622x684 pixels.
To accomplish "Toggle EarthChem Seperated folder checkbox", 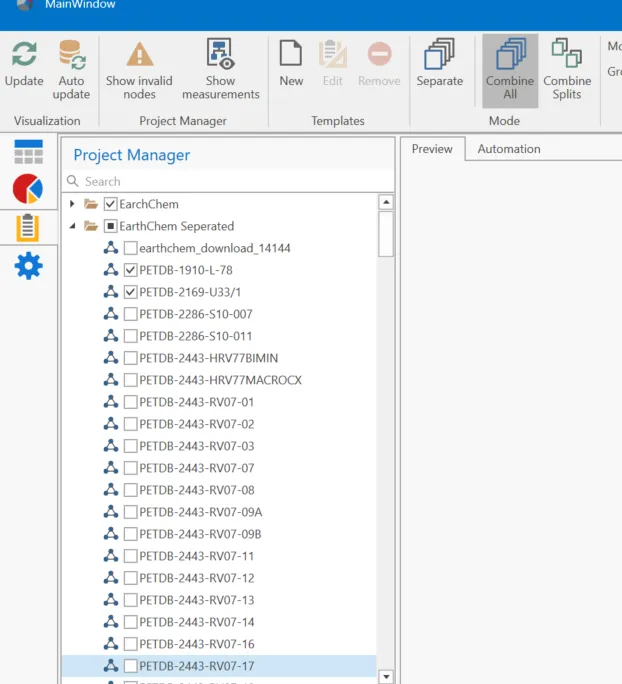I will [110, 226].
